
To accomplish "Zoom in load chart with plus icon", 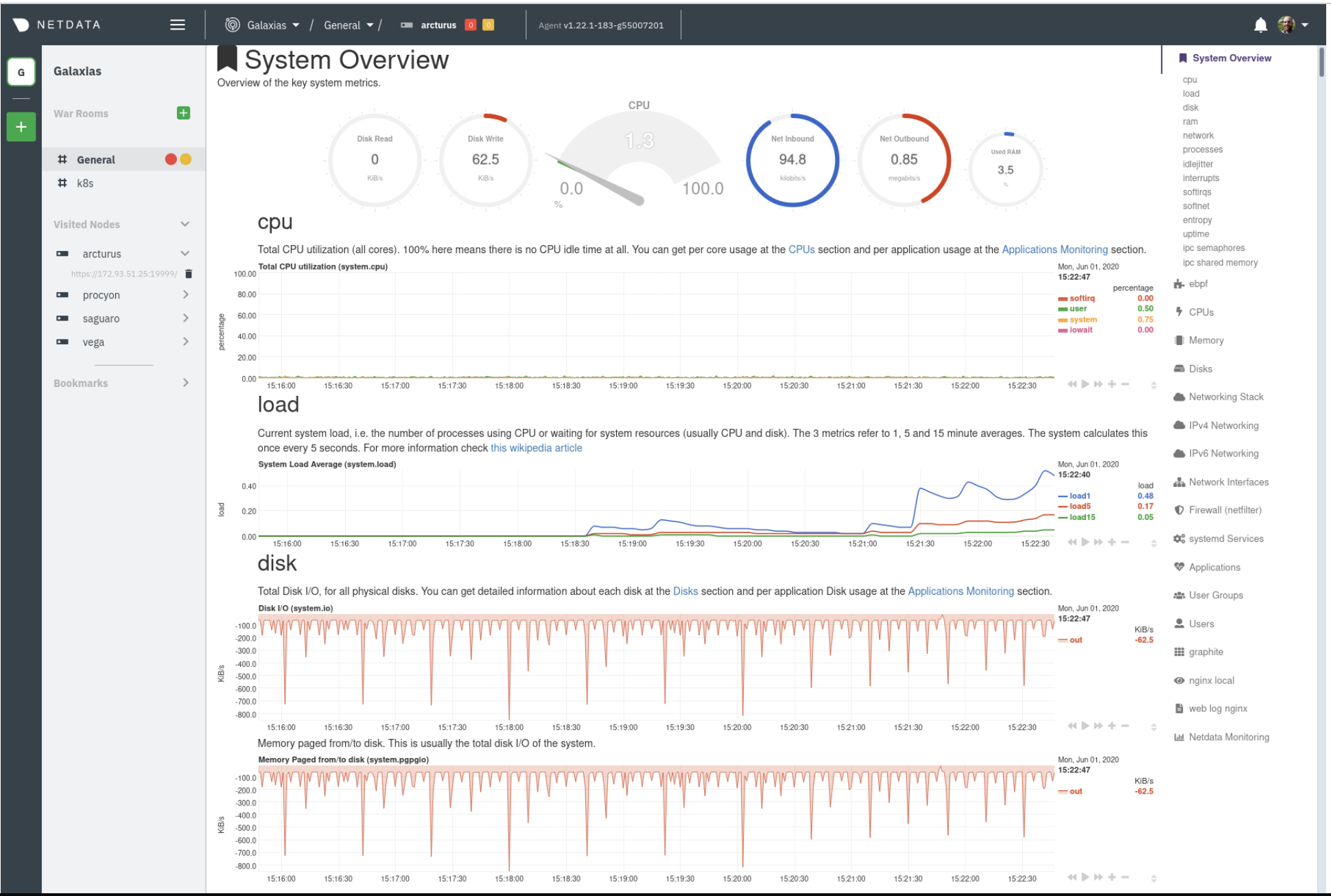I will [x=1111, y=543].
